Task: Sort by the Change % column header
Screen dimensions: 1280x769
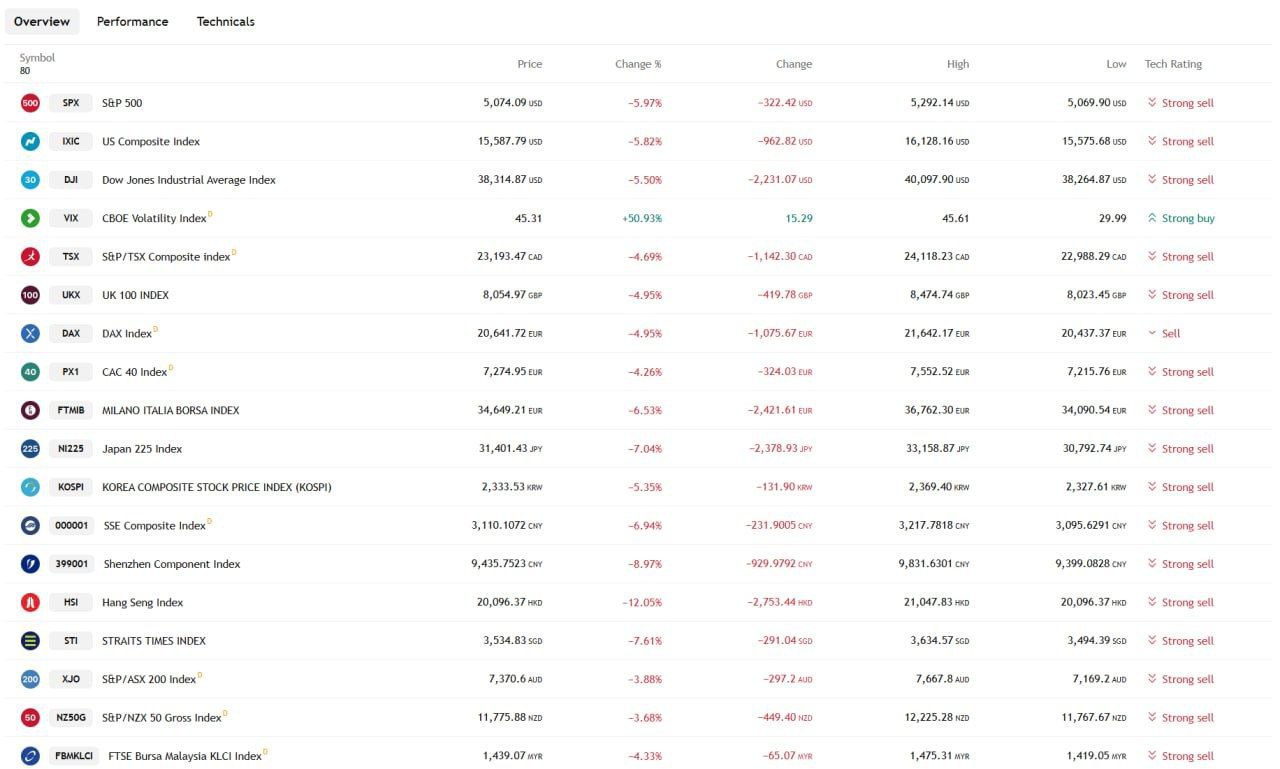Action: coord(638,64)
